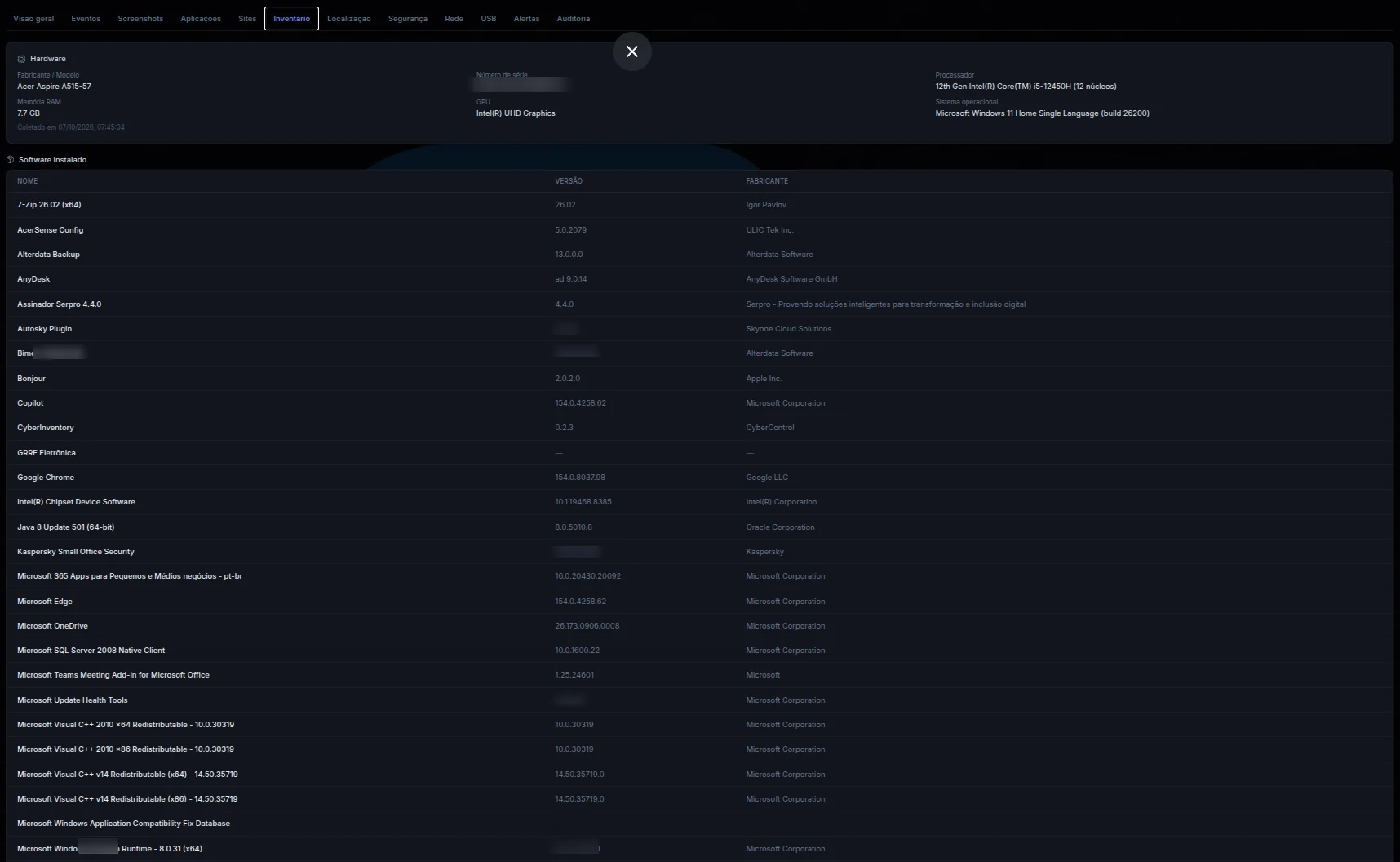1400x862 pixels.
Task: Open the Localização tab
Action: (348, 19)
